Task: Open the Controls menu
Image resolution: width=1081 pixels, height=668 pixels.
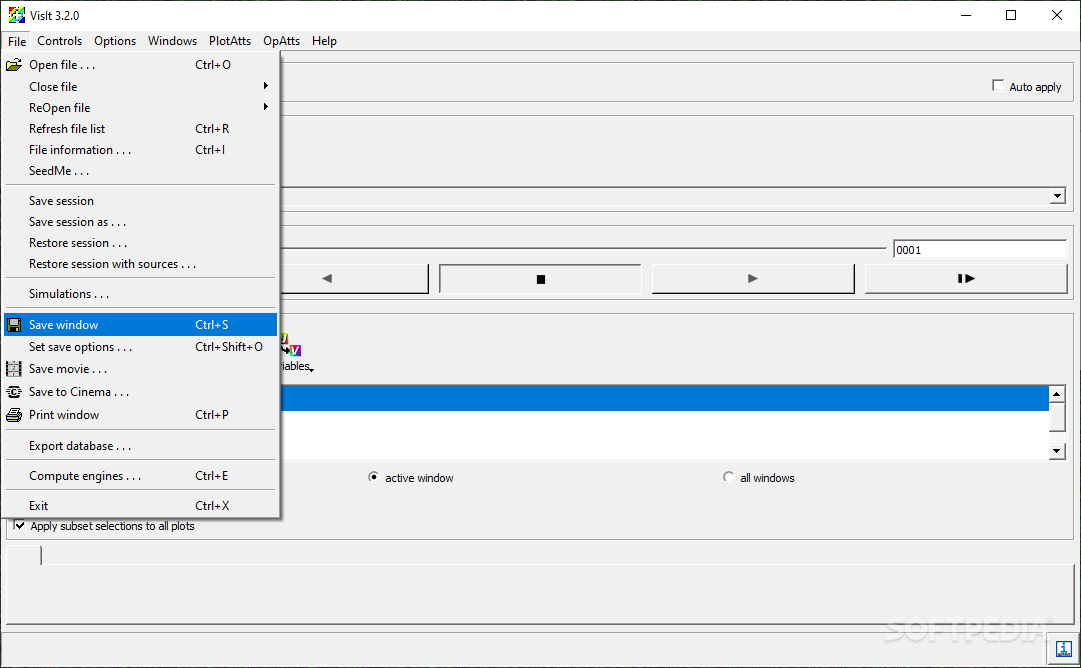Action: pyautogui.click(x=59, y=41)
